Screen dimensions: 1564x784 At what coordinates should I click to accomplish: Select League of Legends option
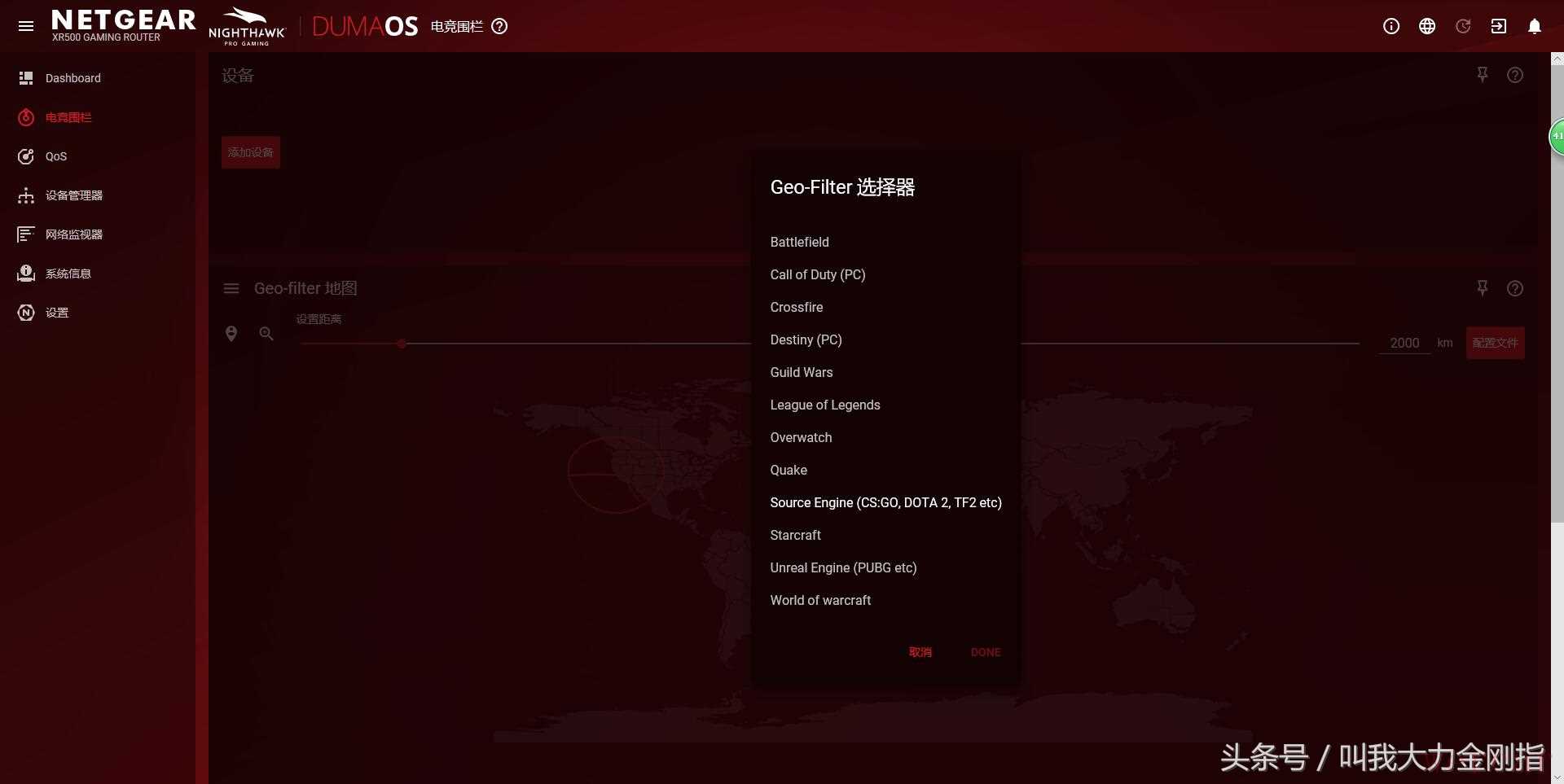pyautogui.click(x=886, y=405)
